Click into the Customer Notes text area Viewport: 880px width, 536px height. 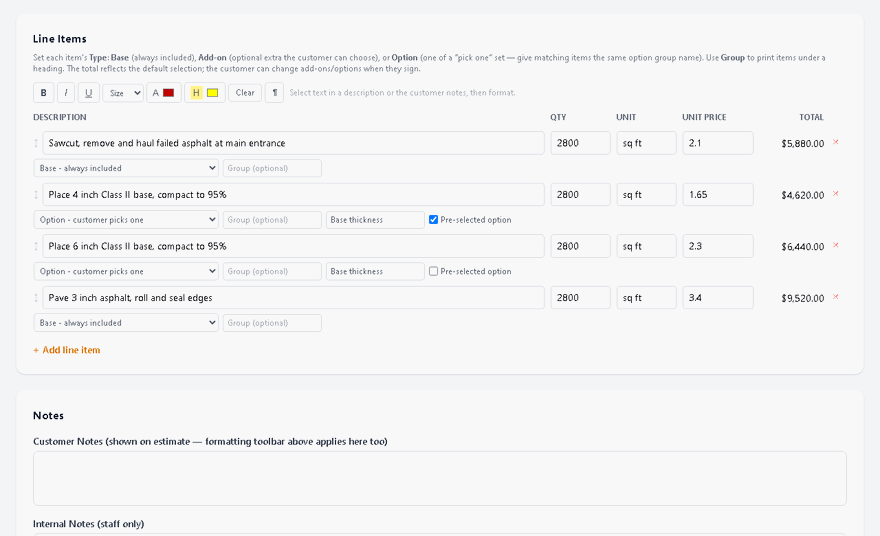[439, 478]
